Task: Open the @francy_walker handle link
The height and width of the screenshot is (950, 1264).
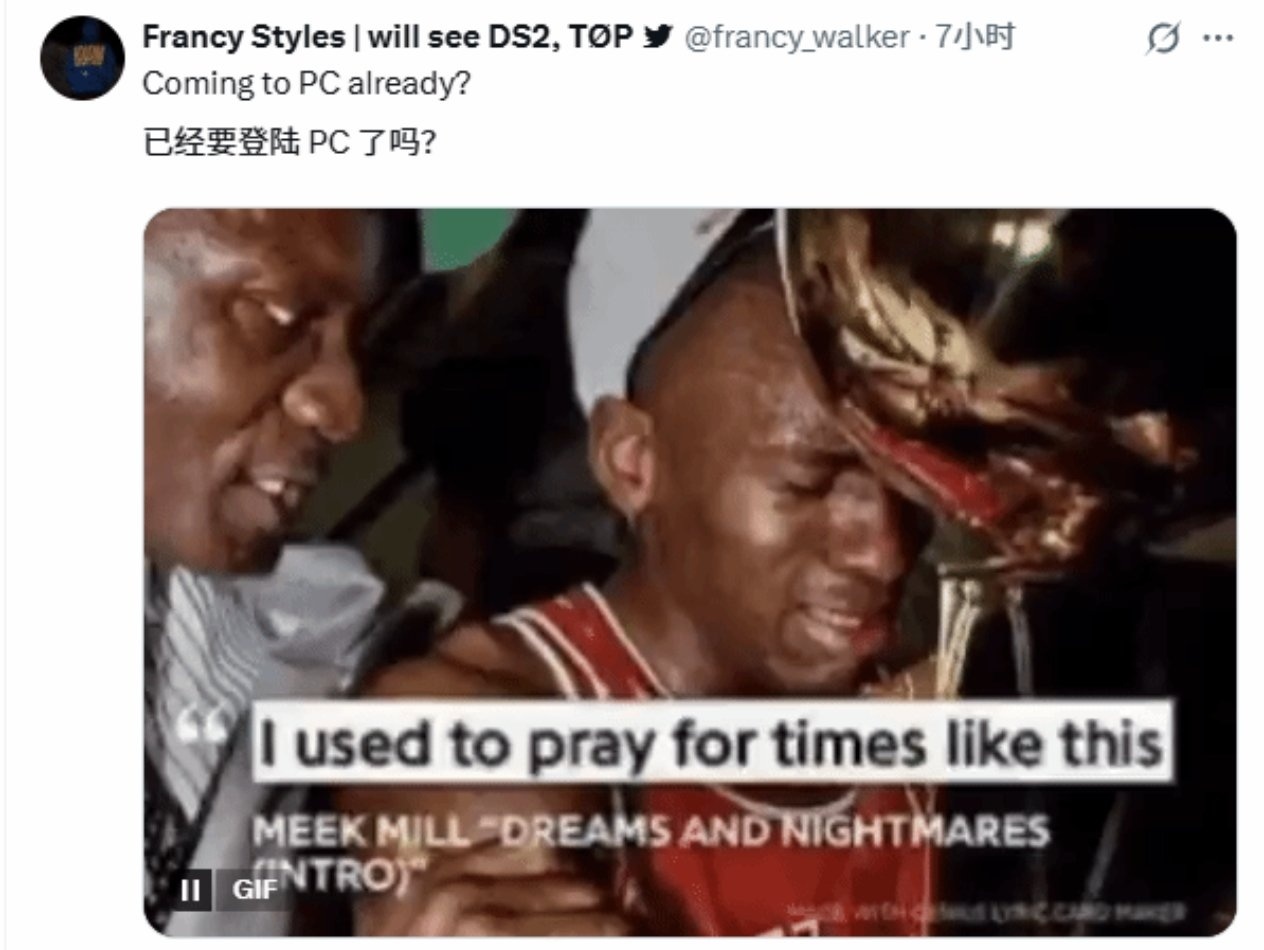Action: pyautogui.click(x=796, y=39)
